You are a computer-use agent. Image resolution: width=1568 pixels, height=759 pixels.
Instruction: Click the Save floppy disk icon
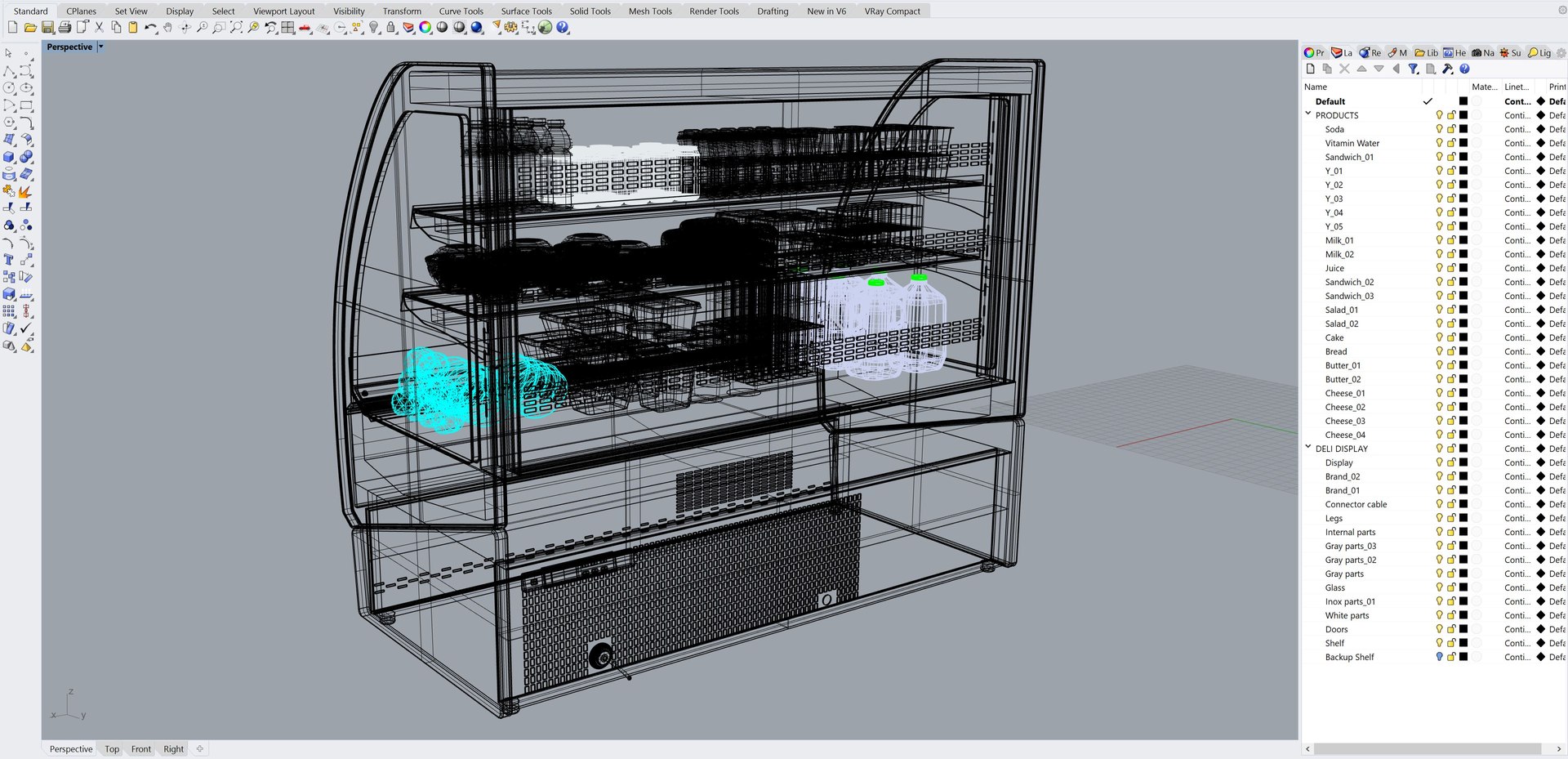point(47,27)
